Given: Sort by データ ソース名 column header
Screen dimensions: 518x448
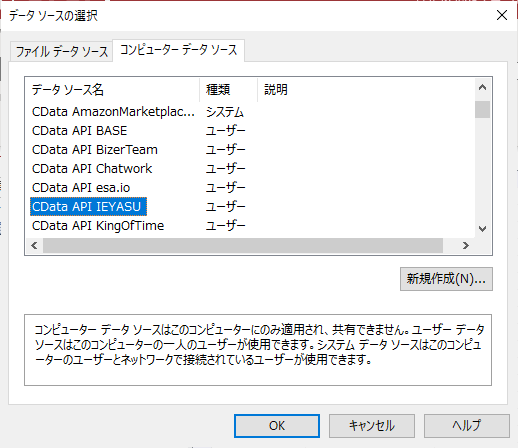Looking at the screenshot, I should (x=112, y=90).
